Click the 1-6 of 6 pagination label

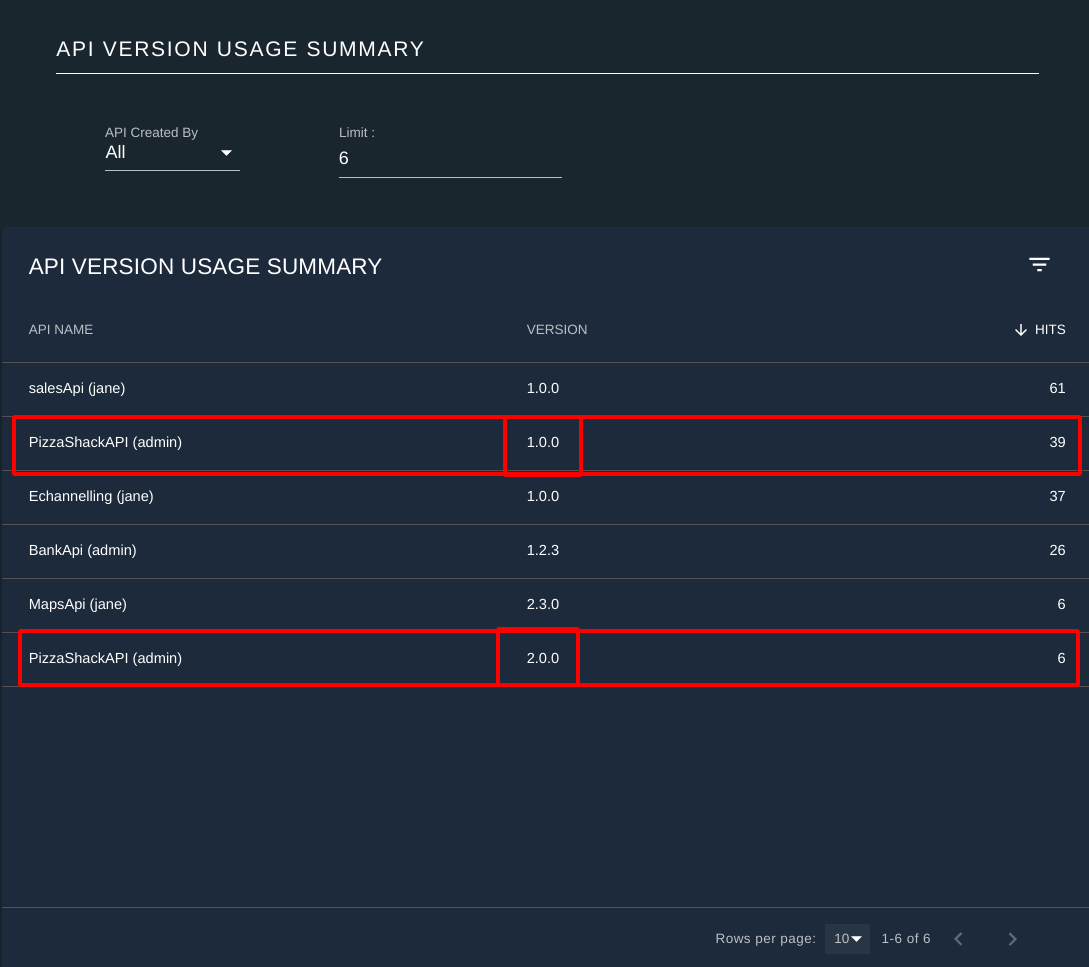tap(906, 939)
